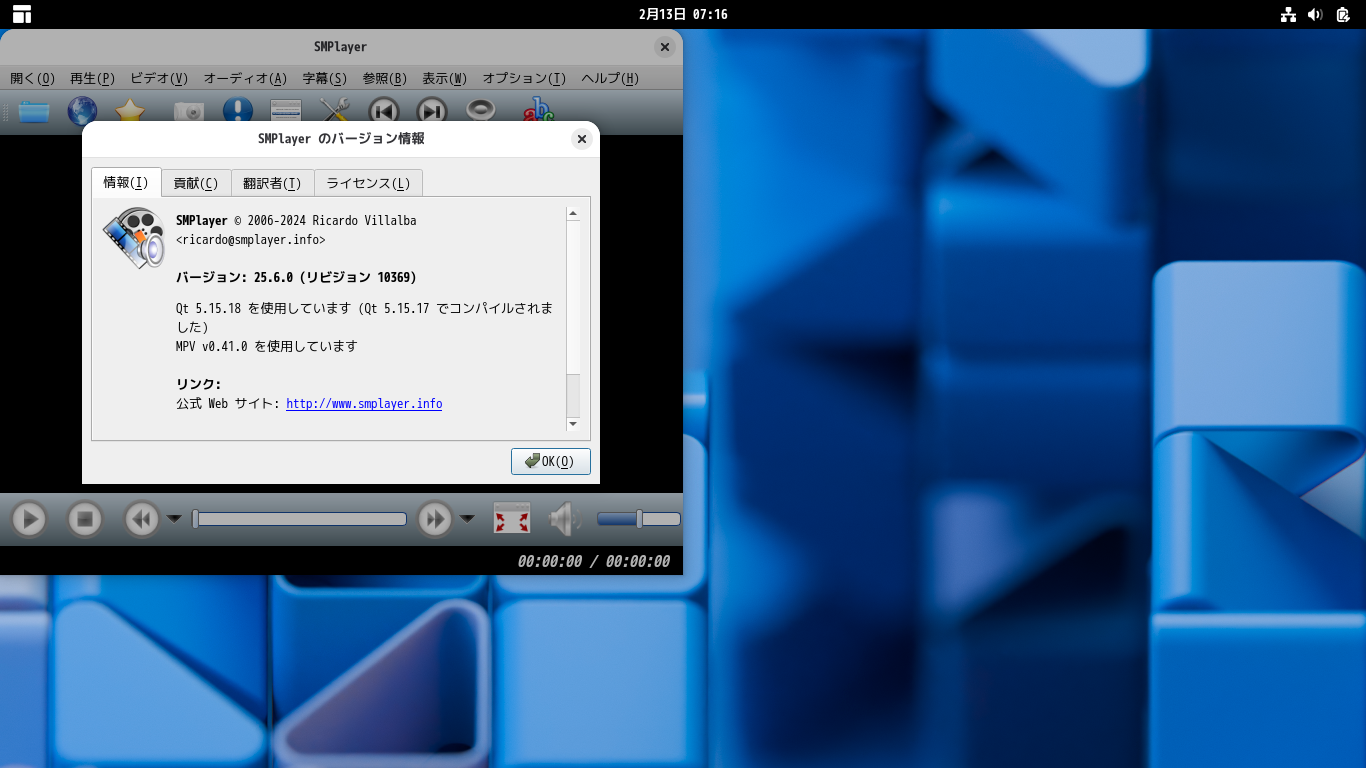Click the globe Open URL toolbar icon

point(82,111)
